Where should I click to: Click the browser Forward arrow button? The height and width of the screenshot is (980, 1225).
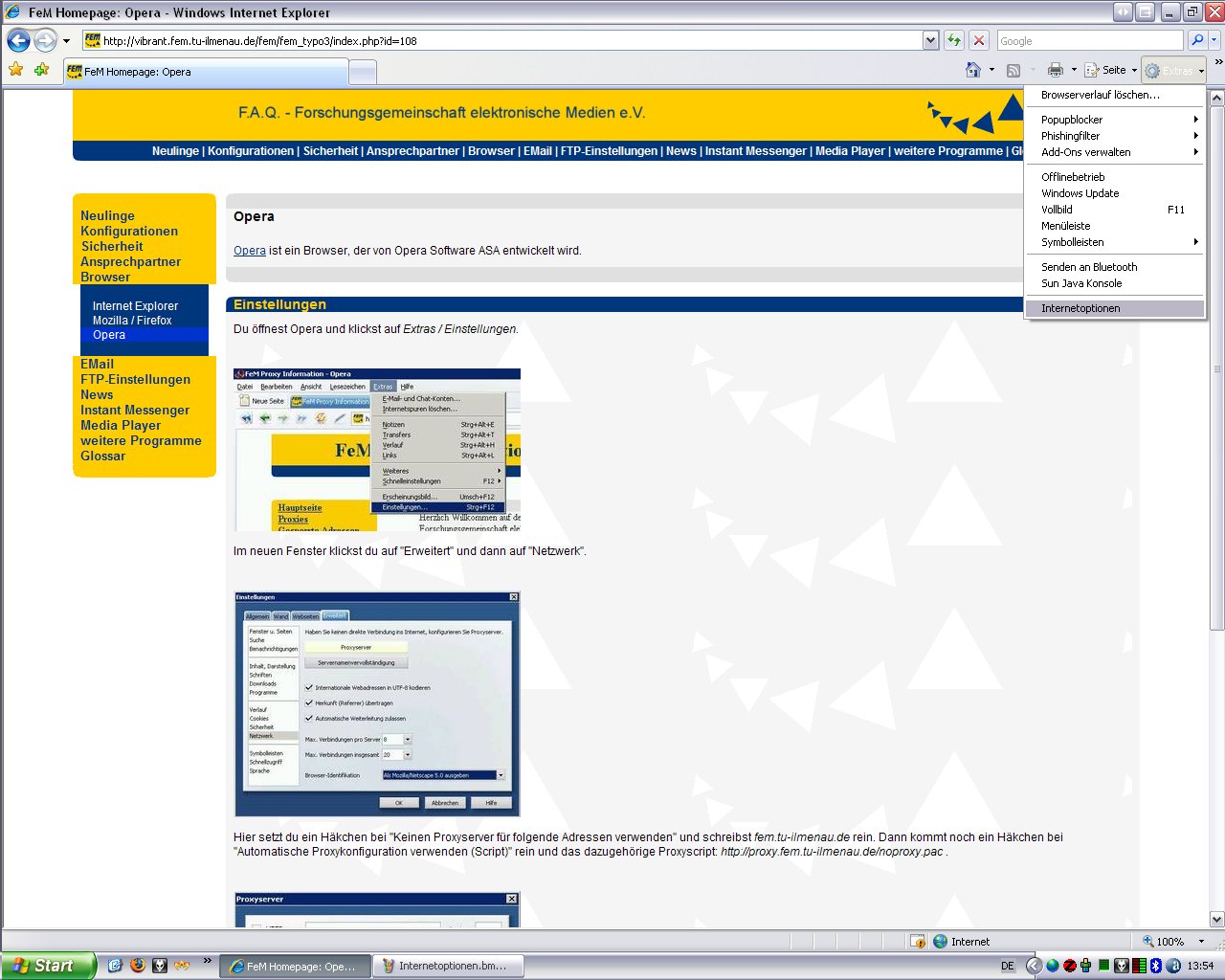coord(45,40)
